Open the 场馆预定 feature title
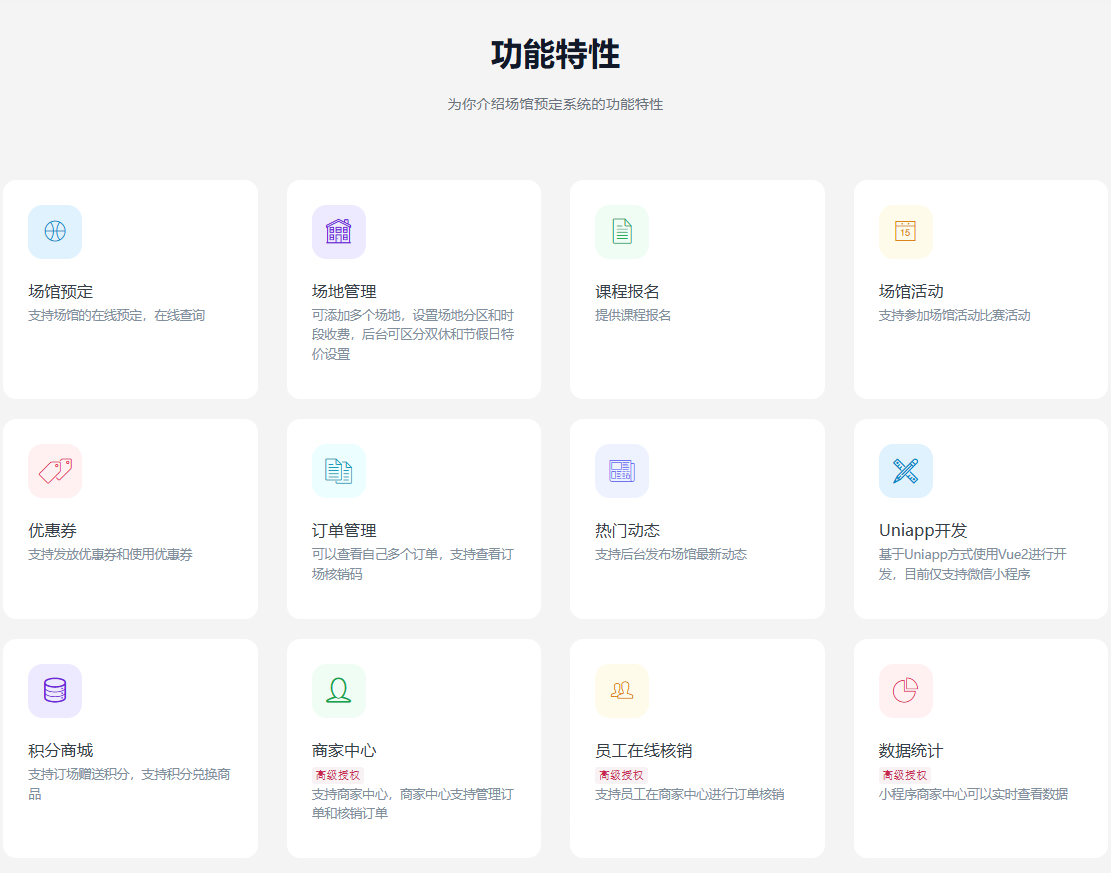Viewport: 1111px width, 873px height. pyautogui.click(x=60, y=291)
